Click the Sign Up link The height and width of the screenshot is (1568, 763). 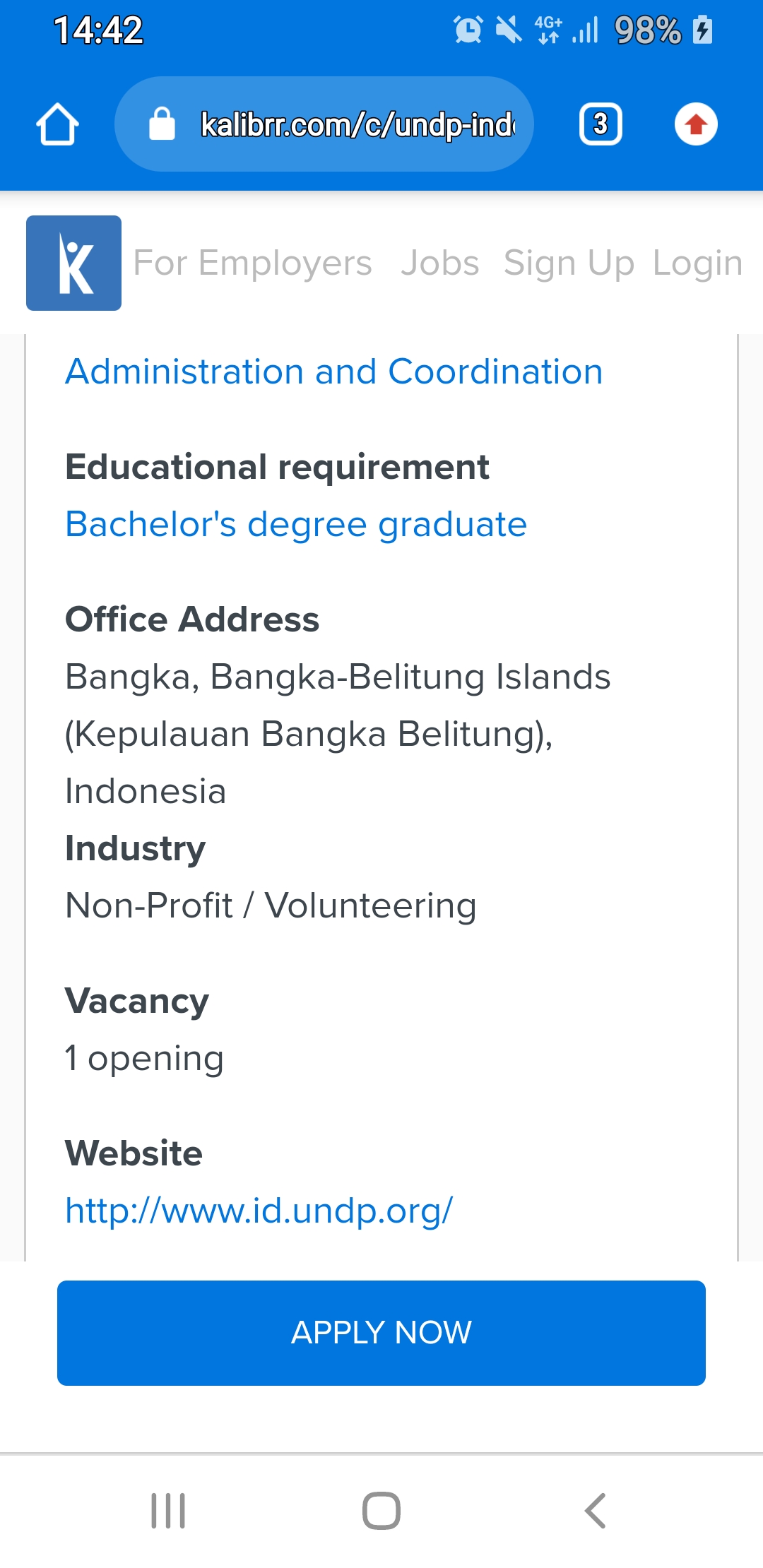(x=569, y=263)
